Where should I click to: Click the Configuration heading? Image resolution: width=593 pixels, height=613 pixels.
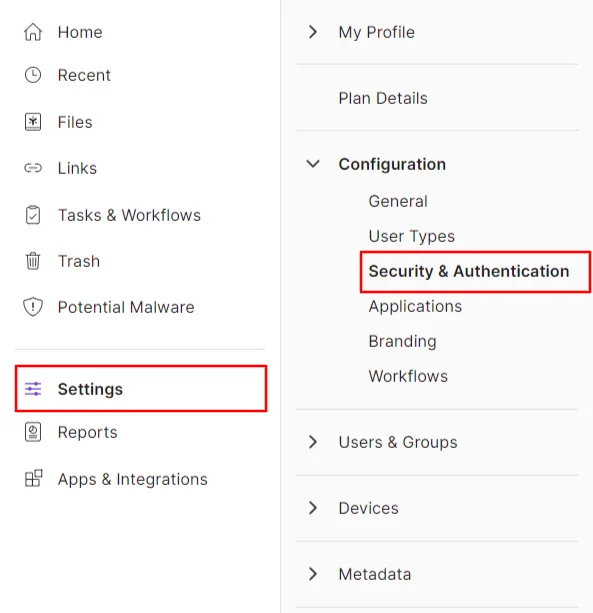click(392, 164)
